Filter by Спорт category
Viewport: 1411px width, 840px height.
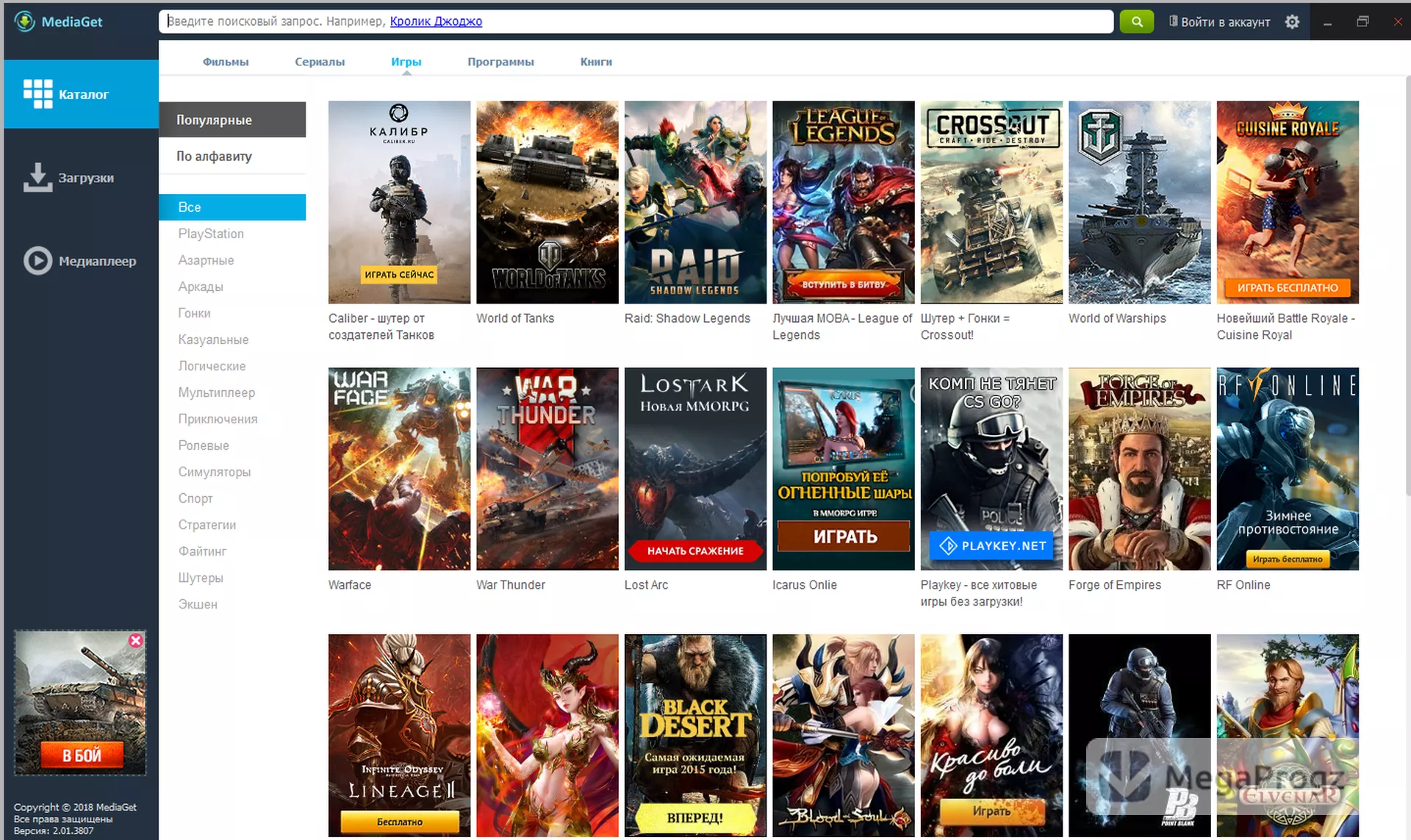click(195, 498)
